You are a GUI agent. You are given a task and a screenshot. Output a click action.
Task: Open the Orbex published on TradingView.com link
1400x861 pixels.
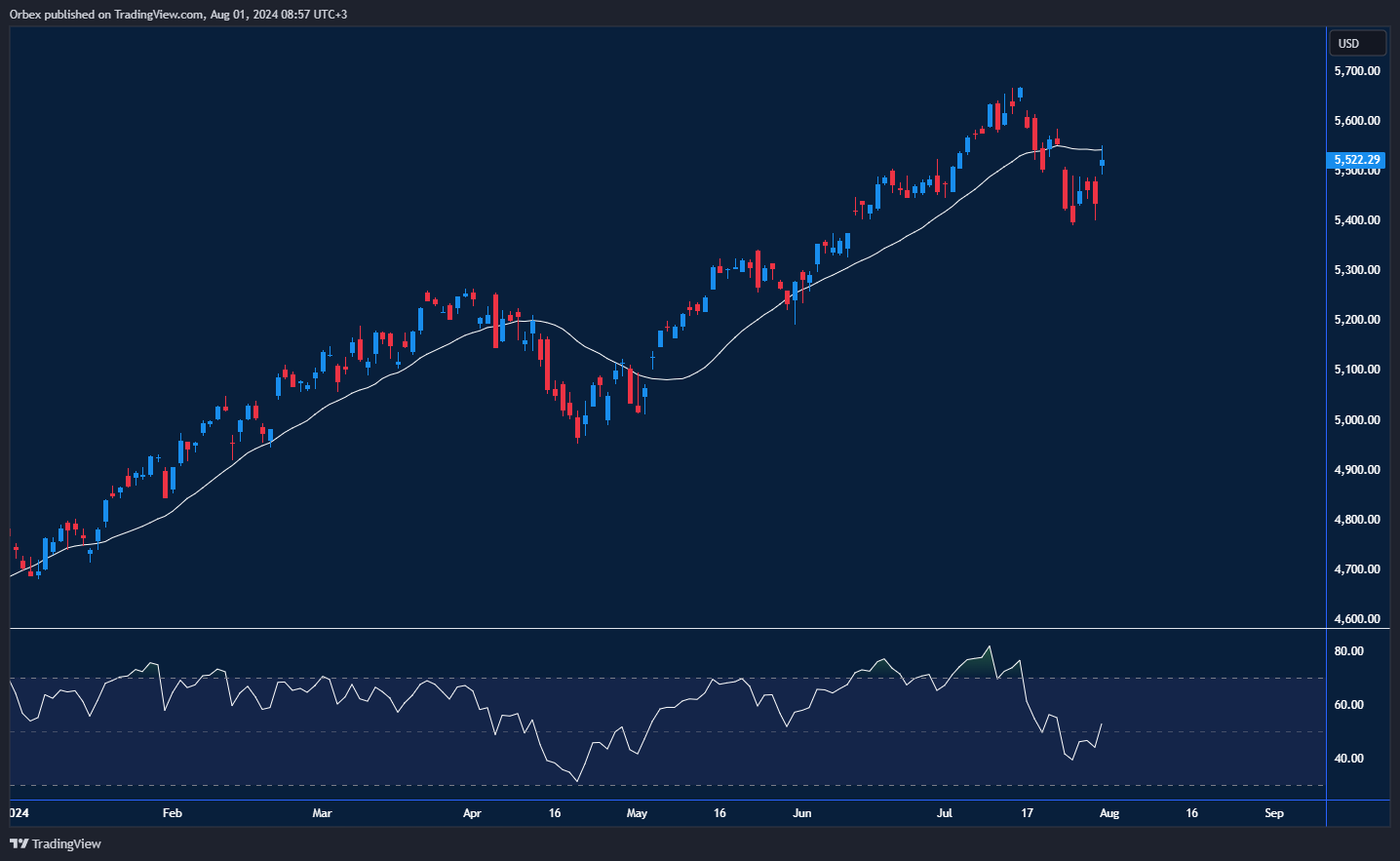pyautogui.click(x=177, y=14)
